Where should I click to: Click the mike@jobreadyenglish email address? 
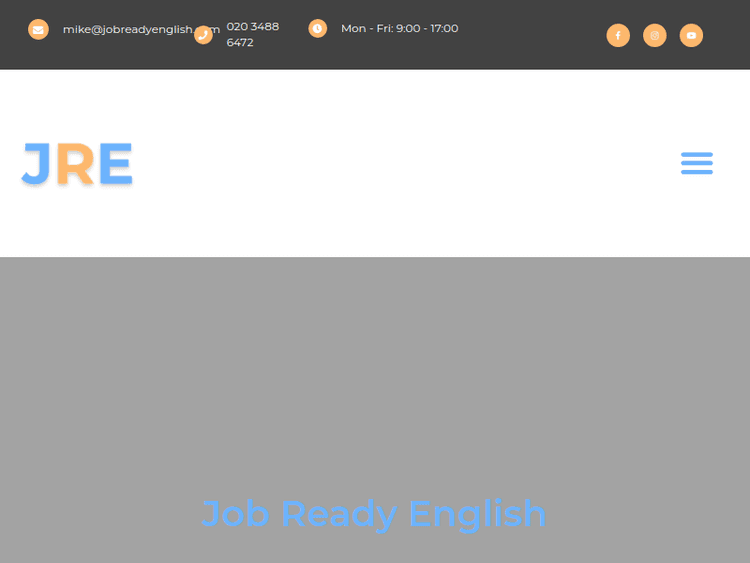click(x=141, y=30)
